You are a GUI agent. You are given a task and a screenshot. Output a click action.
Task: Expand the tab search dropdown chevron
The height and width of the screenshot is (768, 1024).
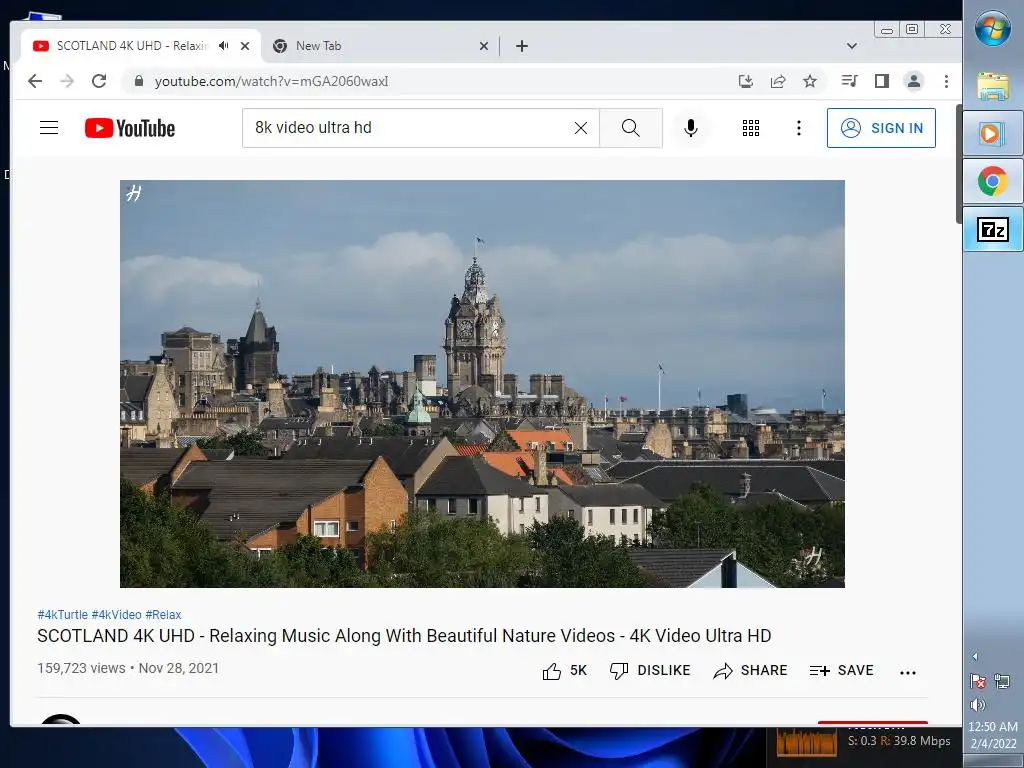[x=852, y=46]
